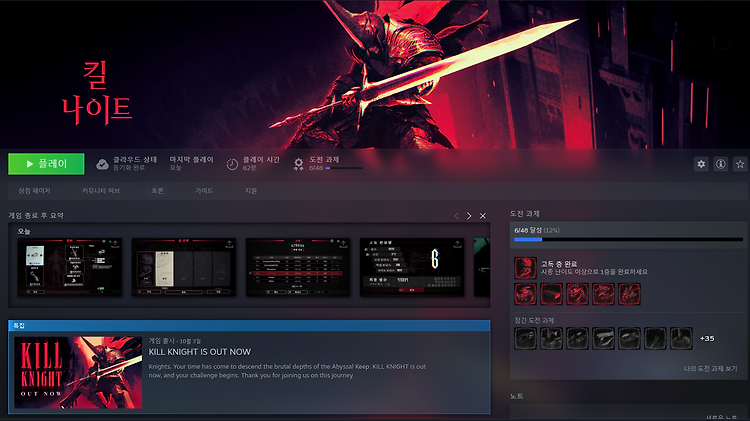Share the equipment loadout screenshot via upload icon

pos(115,244)
